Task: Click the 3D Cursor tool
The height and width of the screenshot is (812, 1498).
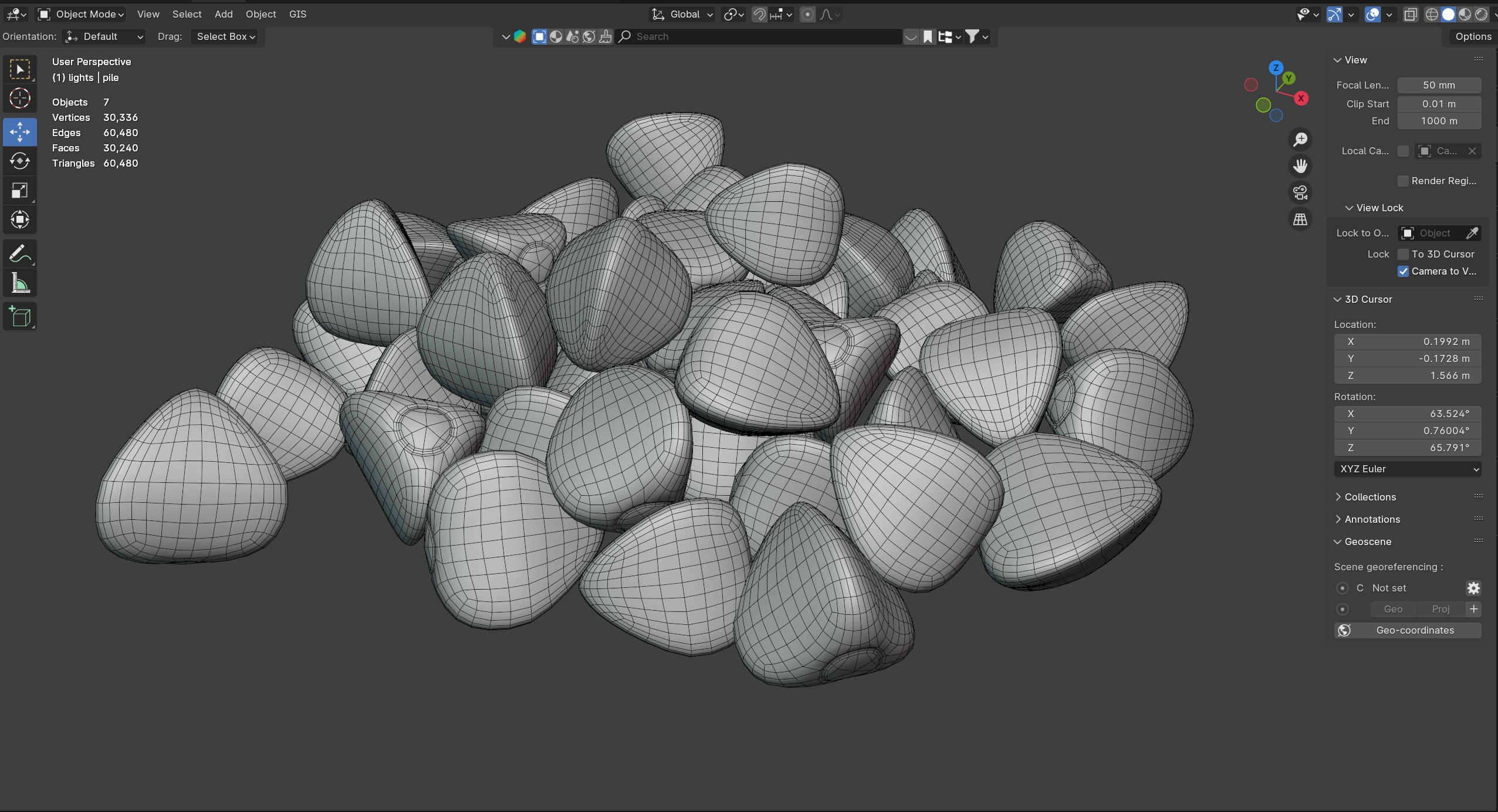Action: point(19,98)
